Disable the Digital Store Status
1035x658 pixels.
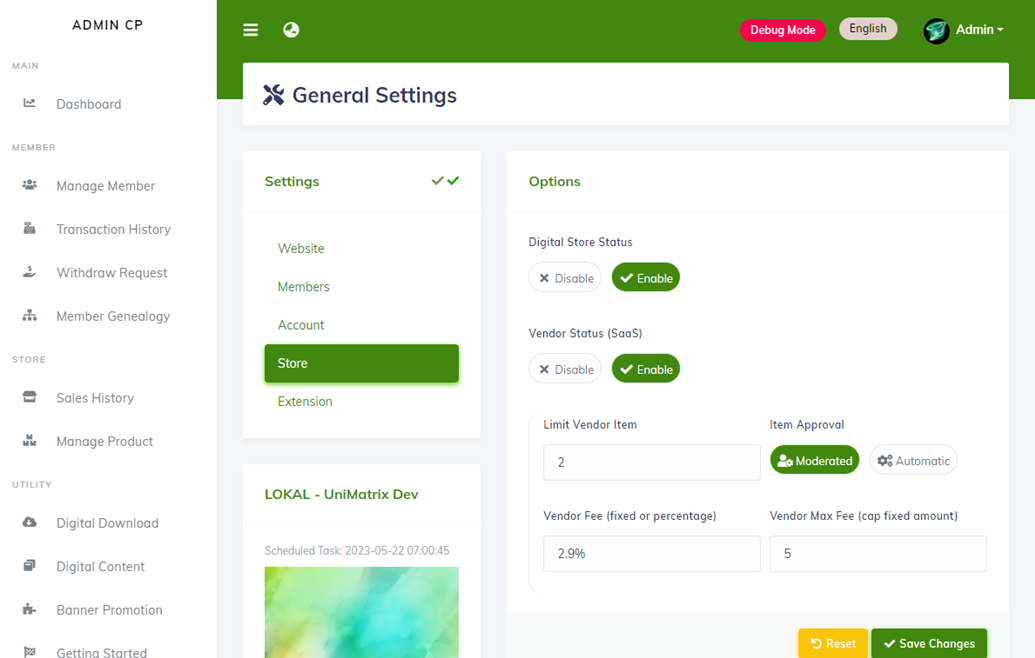click(x=565, y=278)
